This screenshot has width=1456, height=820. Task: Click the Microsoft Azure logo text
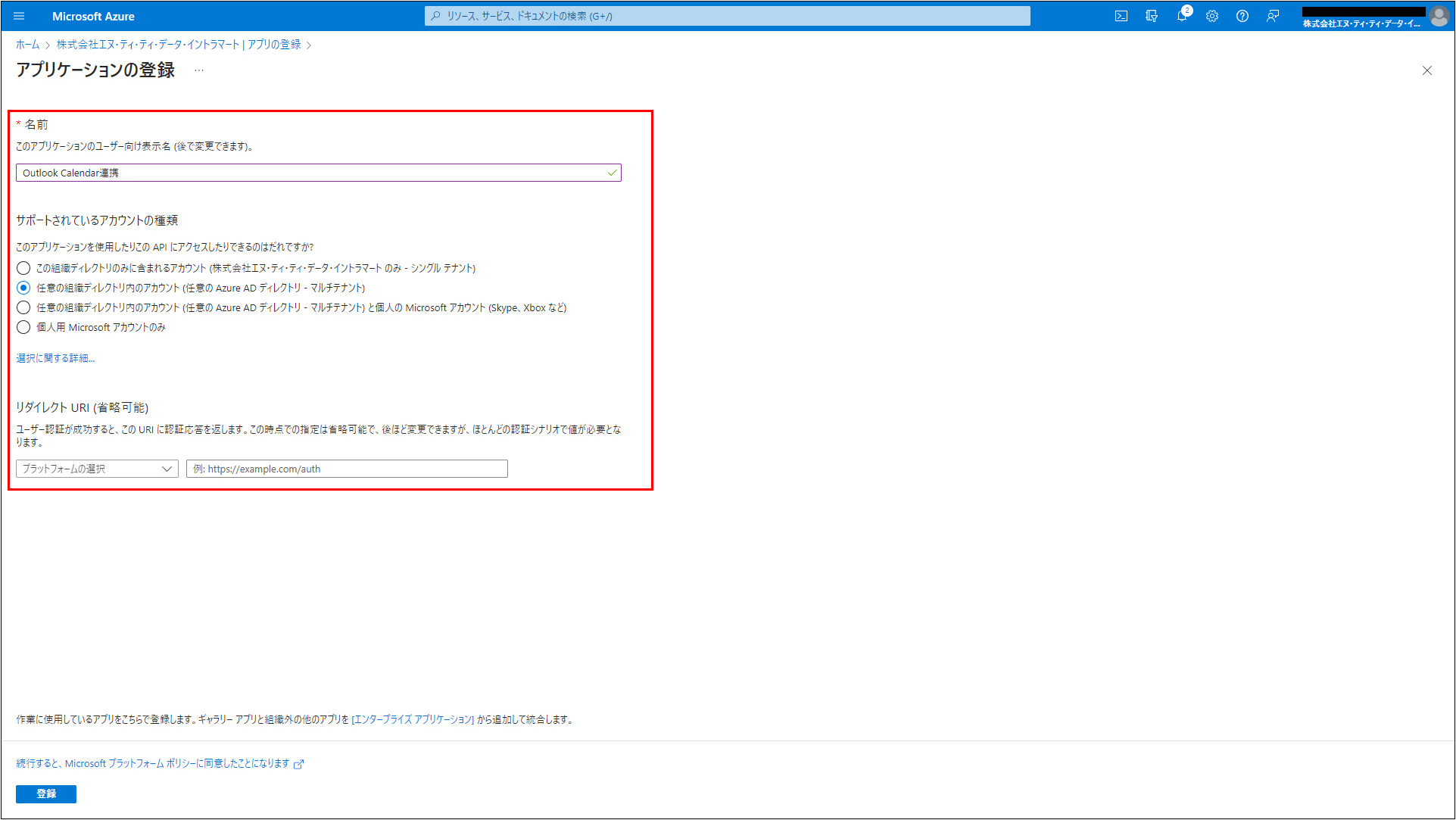(x=93, y=16)
